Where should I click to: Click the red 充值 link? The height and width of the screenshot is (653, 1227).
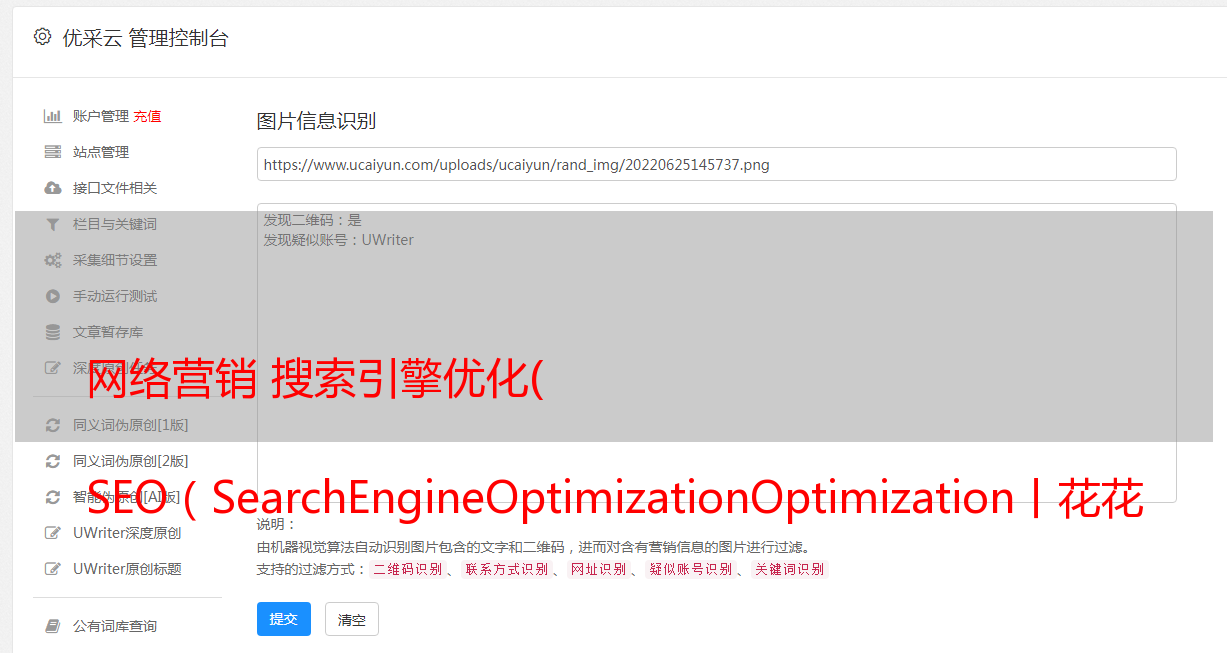[147, 116]
